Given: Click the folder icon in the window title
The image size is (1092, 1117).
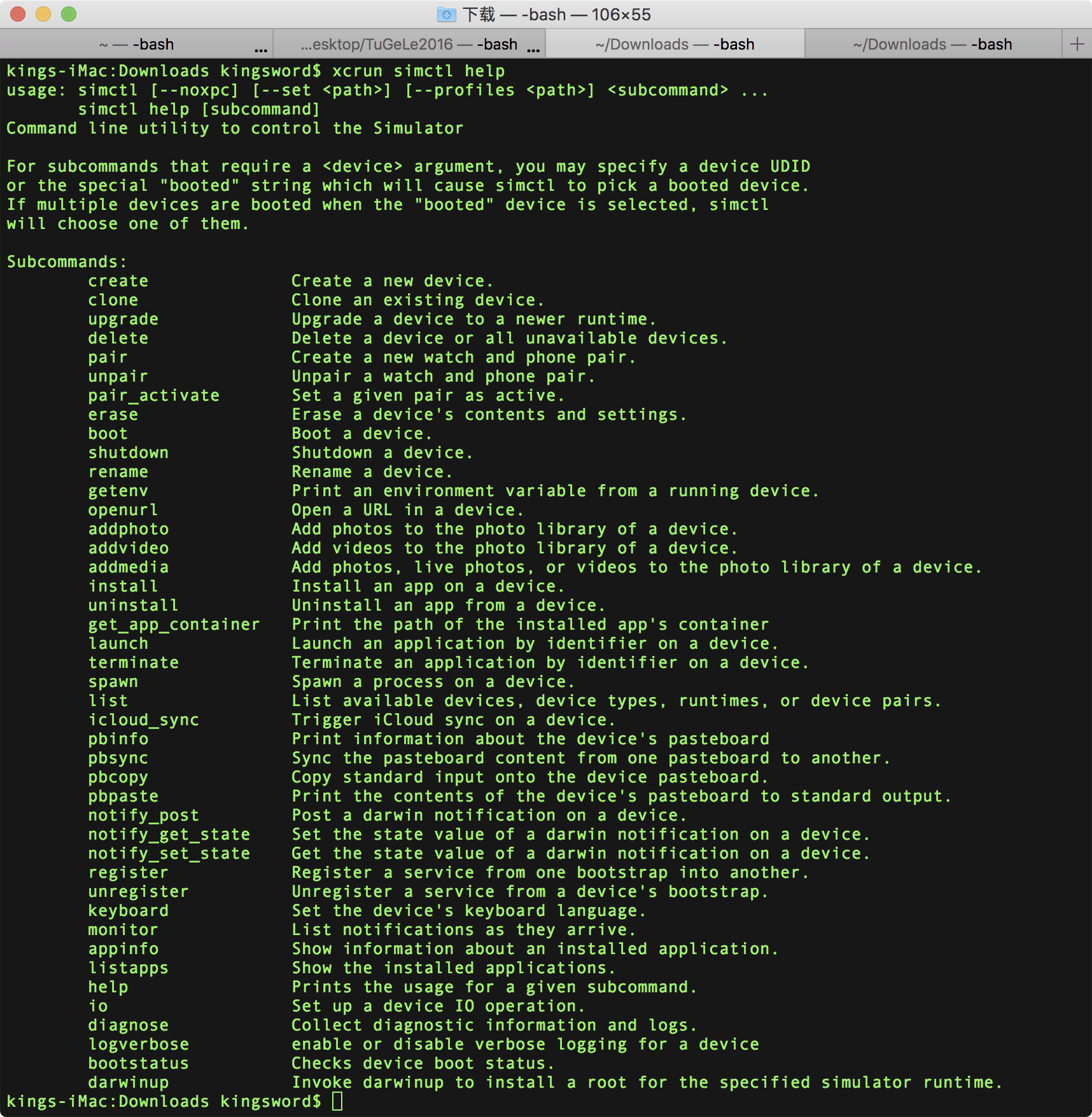Looking at the screenshot, I should coord(447,14).
